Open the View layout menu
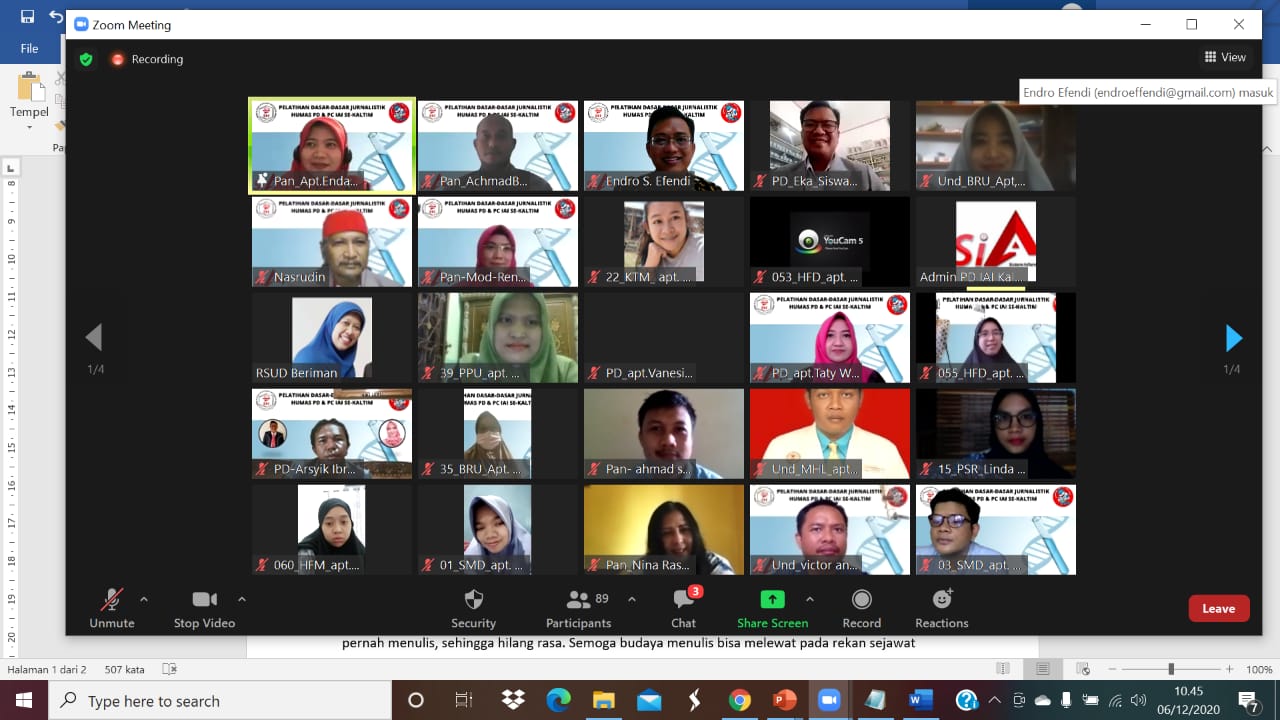Screen dimensions: 1280x720 [x=1225, y=58]
